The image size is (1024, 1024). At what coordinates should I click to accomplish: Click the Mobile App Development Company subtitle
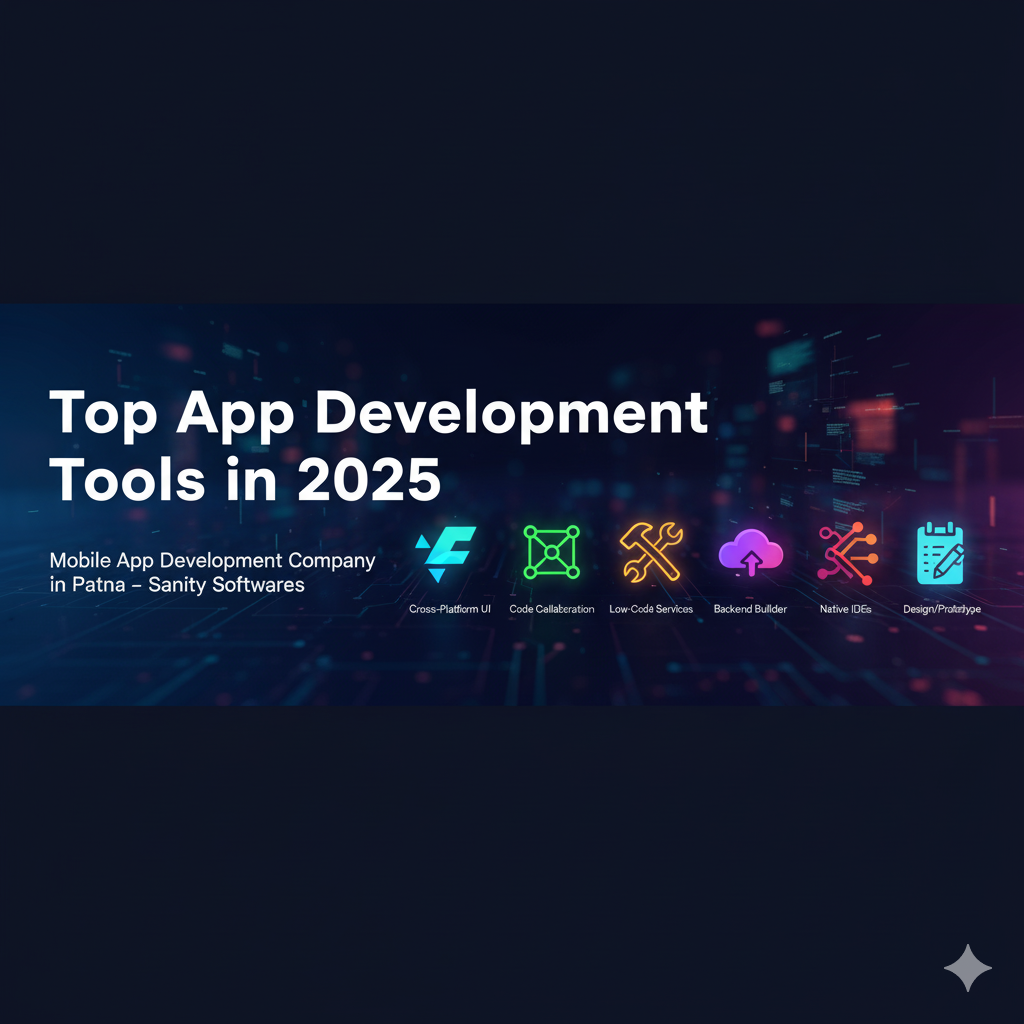tap(213, 560)
